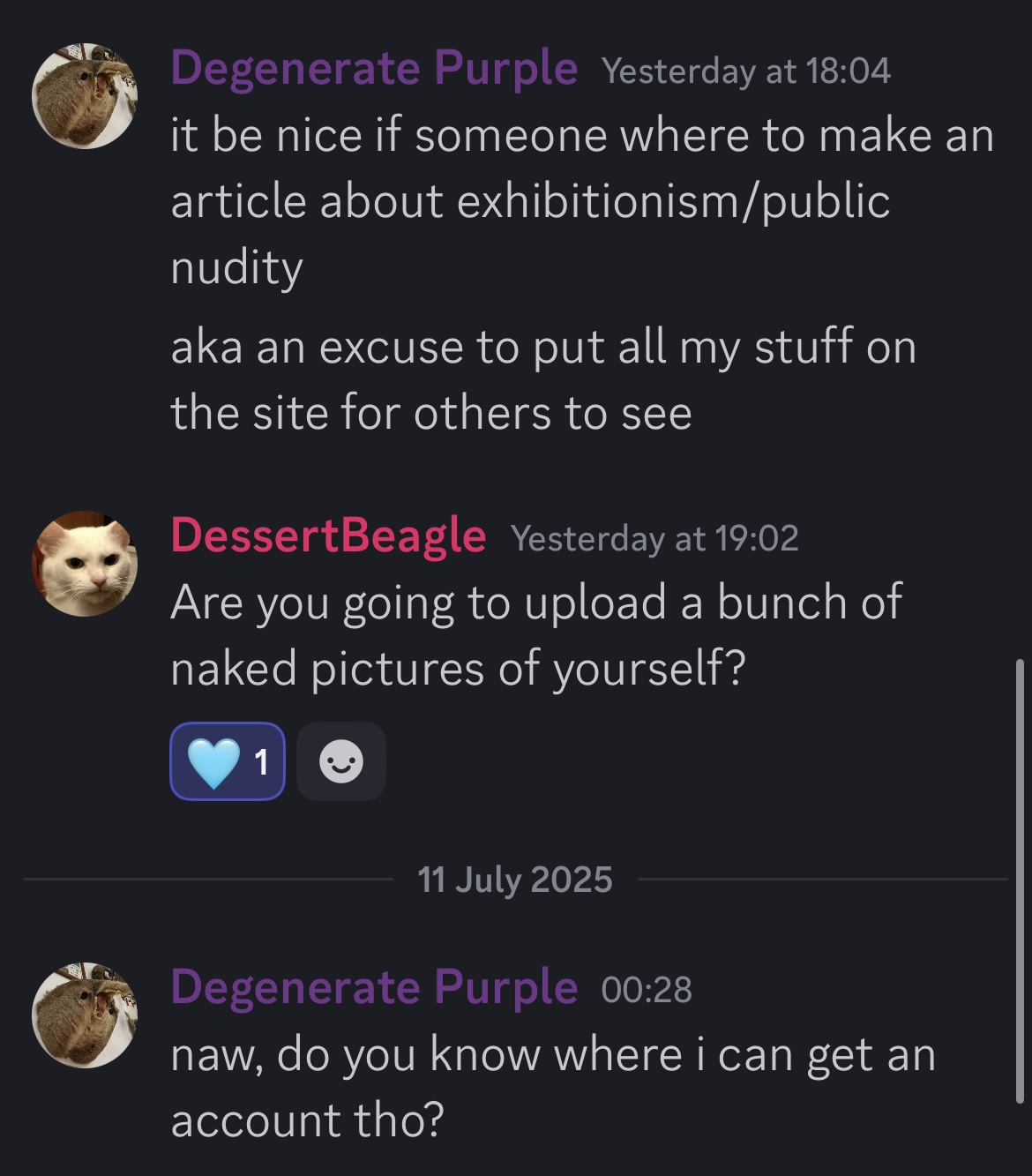This screenshot has height=1176, width=1032.
Task: Select DessertBeagle's 'Are you going to upload' message
Action: [536, 635]
